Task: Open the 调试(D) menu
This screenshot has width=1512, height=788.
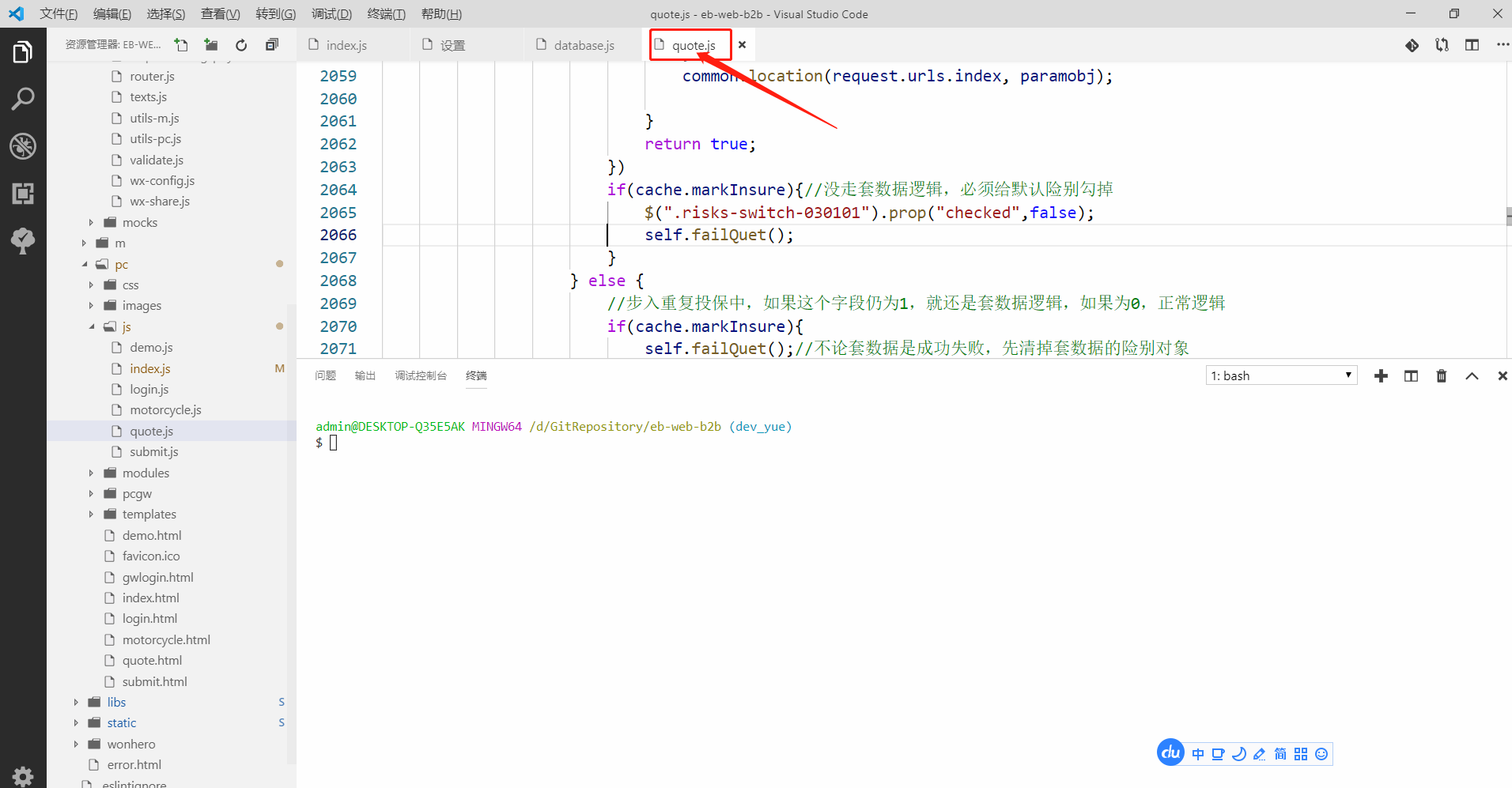Action: tap(331, 13)
